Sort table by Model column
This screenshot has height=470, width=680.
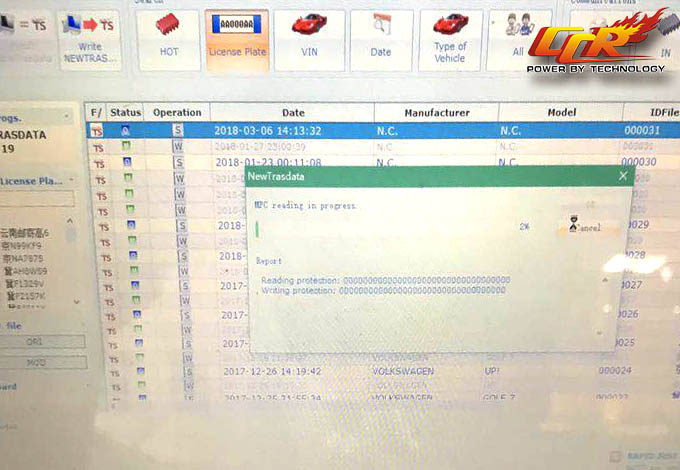(561, 112)
